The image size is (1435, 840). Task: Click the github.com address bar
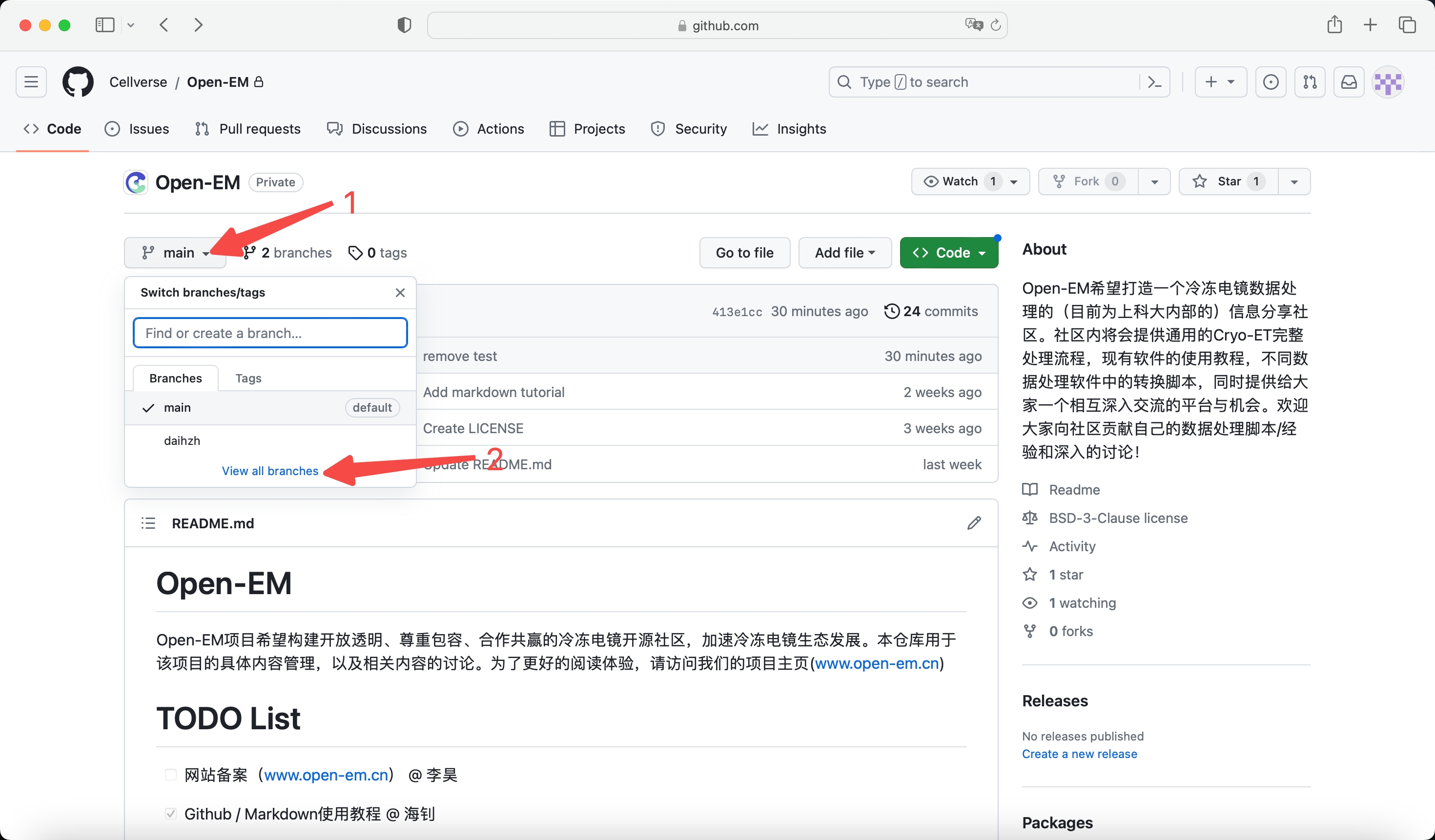pos(717,25)
